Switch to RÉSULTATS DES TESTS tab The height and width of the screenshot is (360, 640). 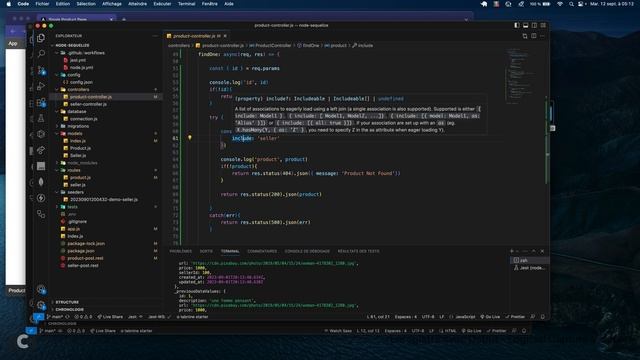click(x=358, y=251)
